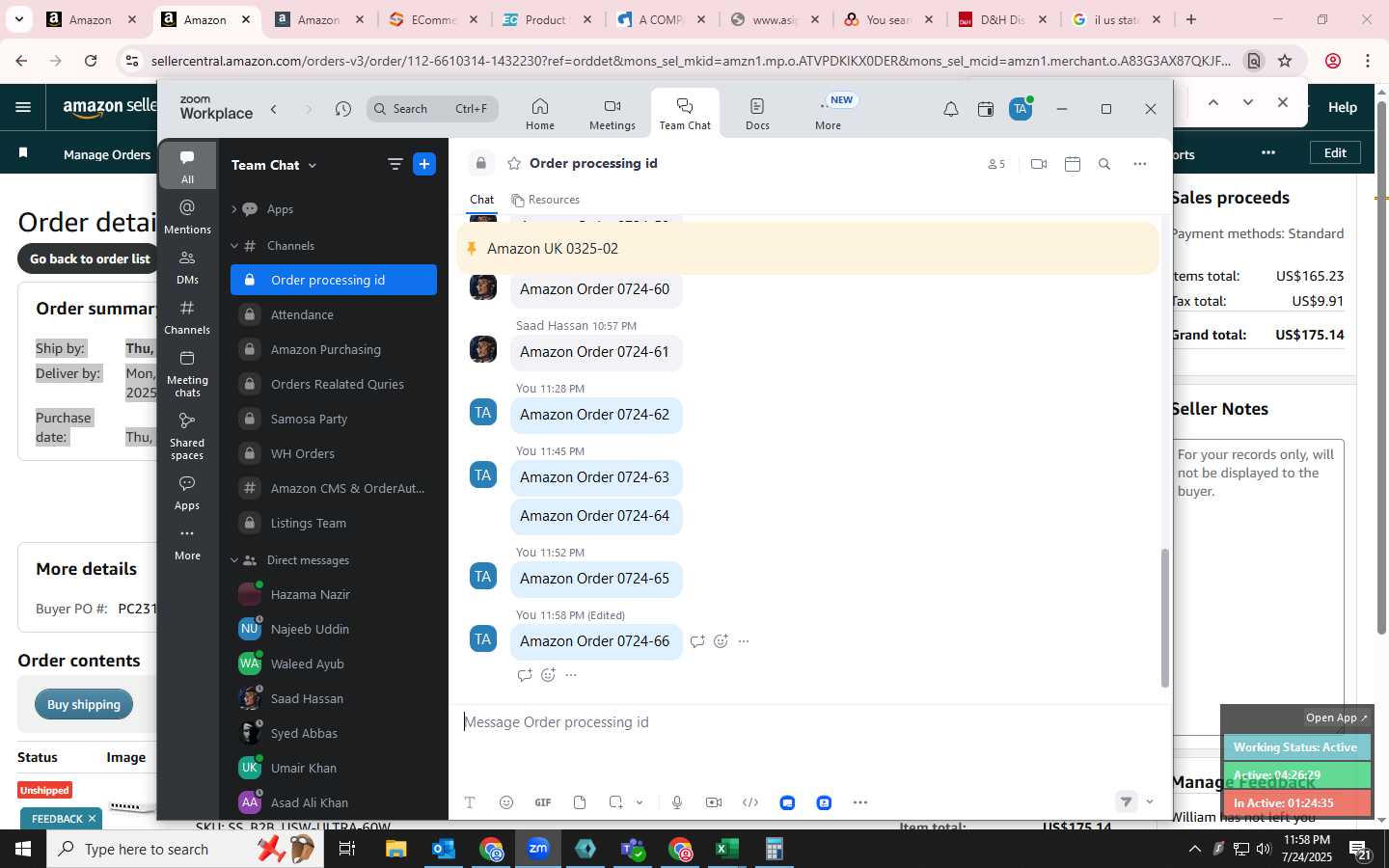
Task: Open Apps in left sidebar rail
Action: click(187, 493)
